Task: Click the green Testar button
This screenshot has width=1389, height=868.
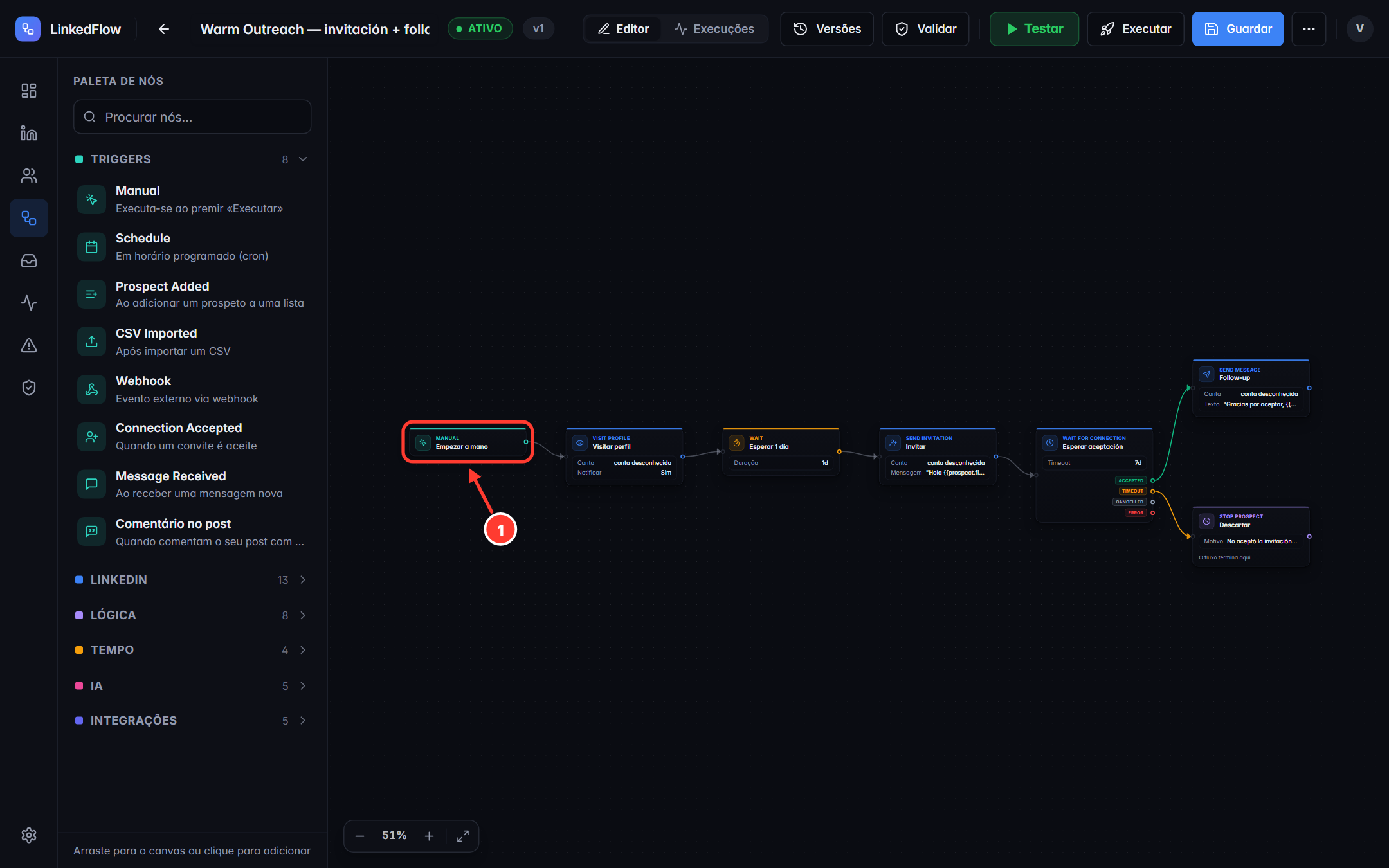Action: click(x=1034, y=29)
